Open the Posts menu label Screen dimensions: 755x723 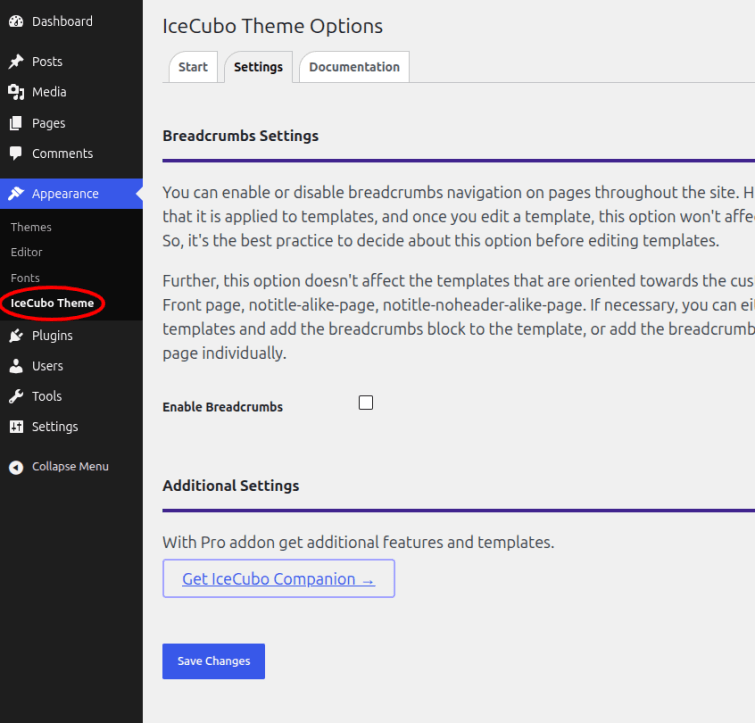click(47, 62)
